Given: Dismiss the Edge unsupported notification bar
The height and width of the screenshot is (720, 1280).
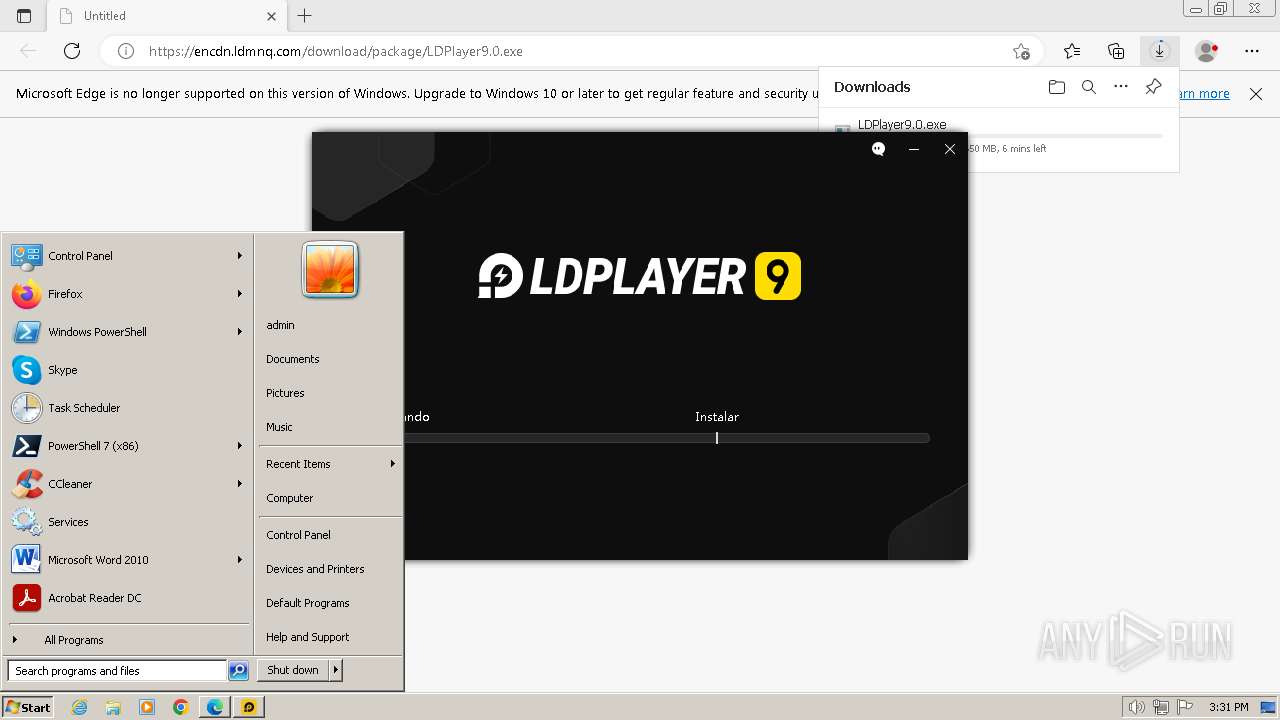Looking at the screenshot, I should pyautogui.click(x=1256, y=94).
